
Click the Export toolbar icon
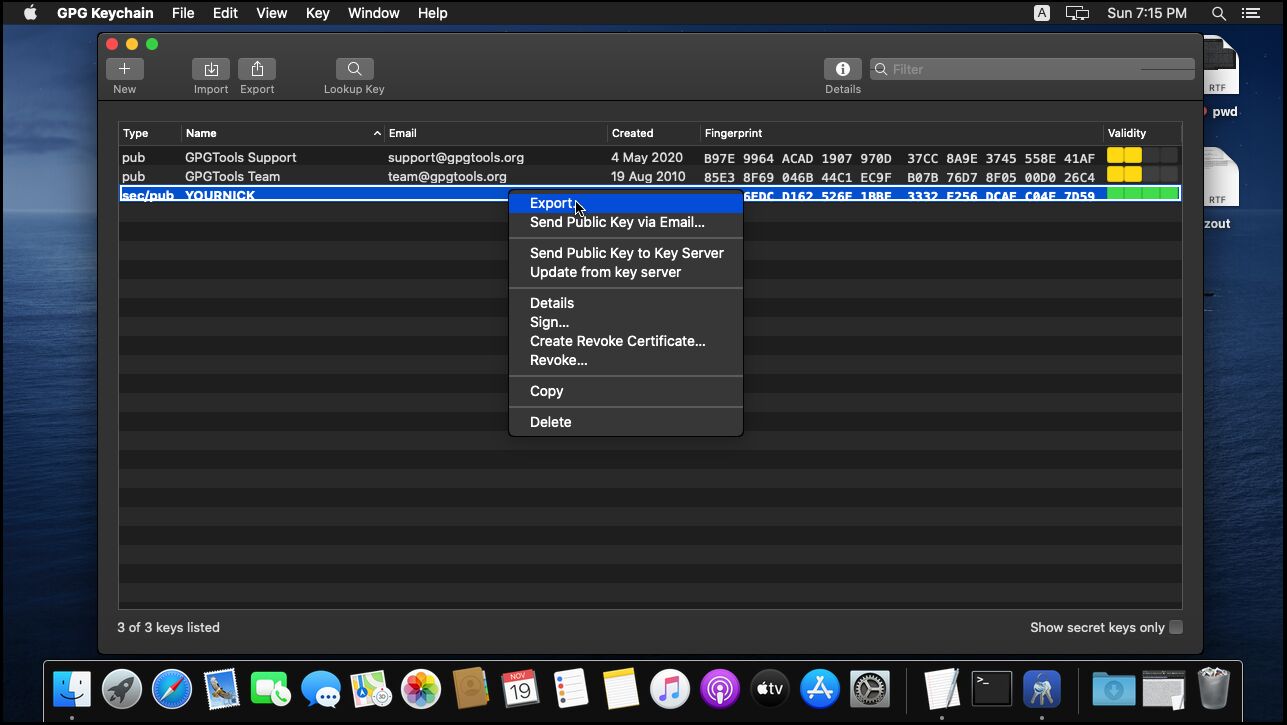point(257,69)
